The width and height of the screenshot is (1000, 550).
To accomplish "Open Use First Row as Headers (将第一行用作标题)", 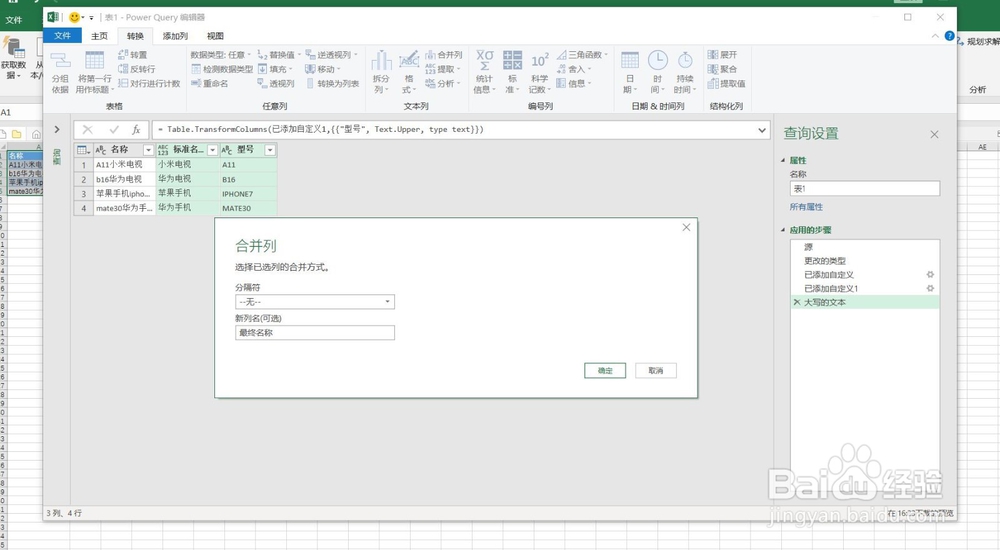I will (94, 72).
